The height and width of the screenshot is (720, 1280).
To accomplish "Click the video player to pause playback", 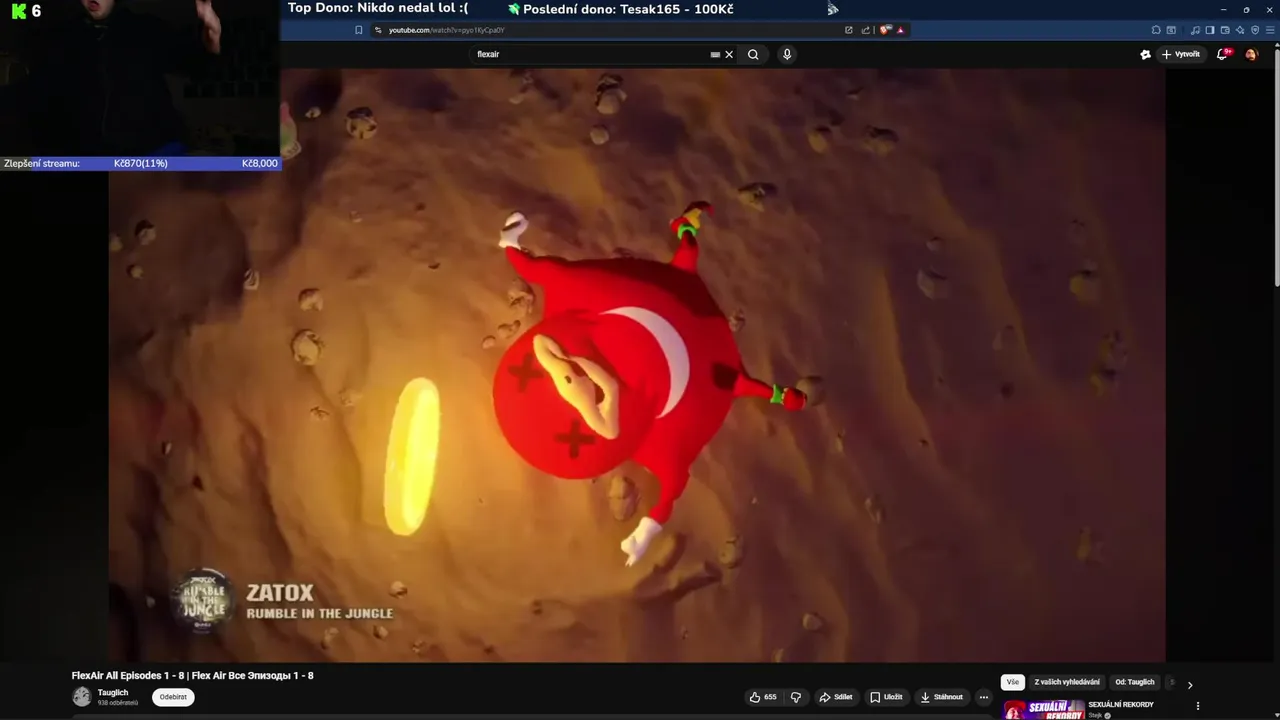I will click(x=637, y=365).
